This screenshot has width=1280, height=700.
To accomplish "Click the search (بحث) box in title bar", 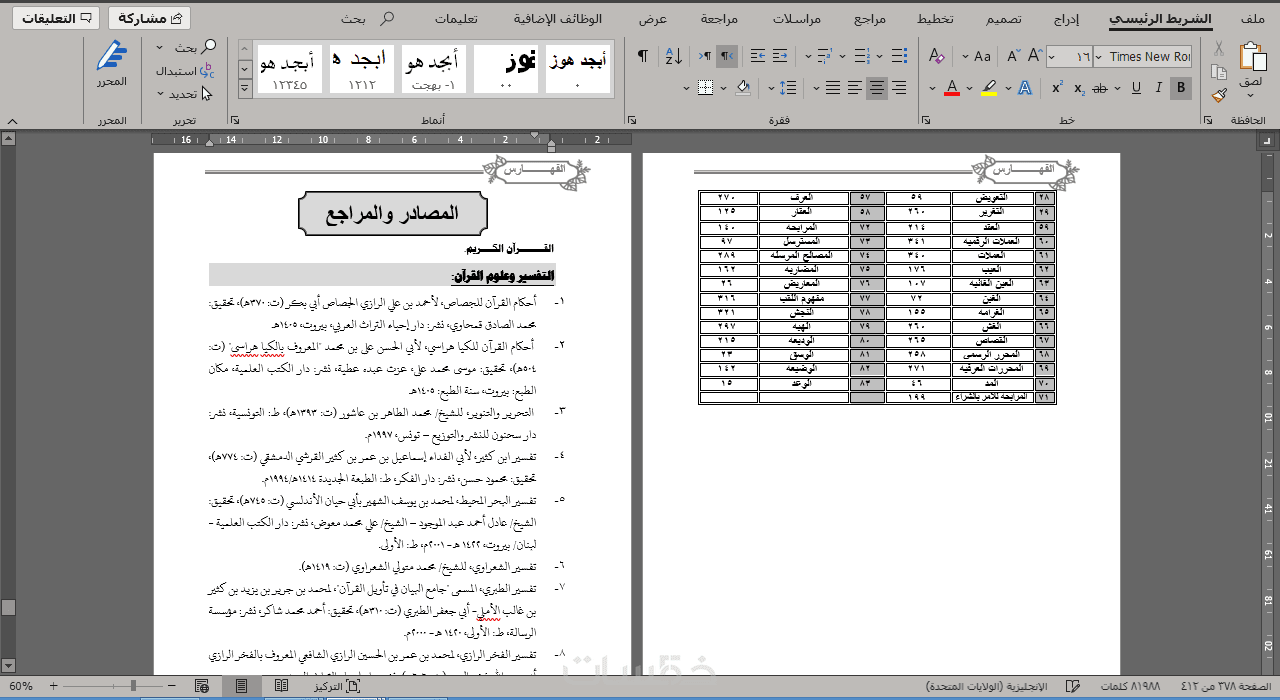I will tap(367, 19).
